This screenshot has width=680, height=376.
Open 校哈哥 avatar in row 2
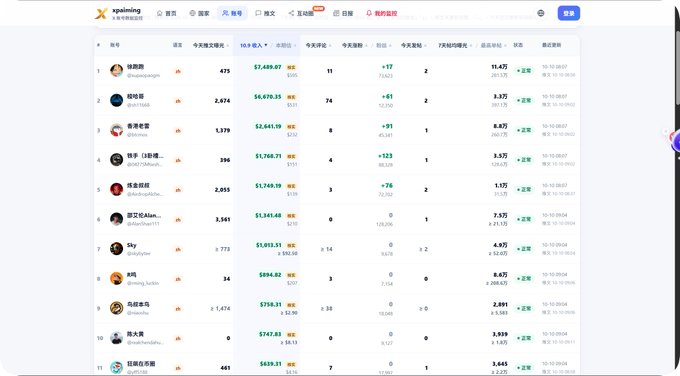tap(116, 100)
